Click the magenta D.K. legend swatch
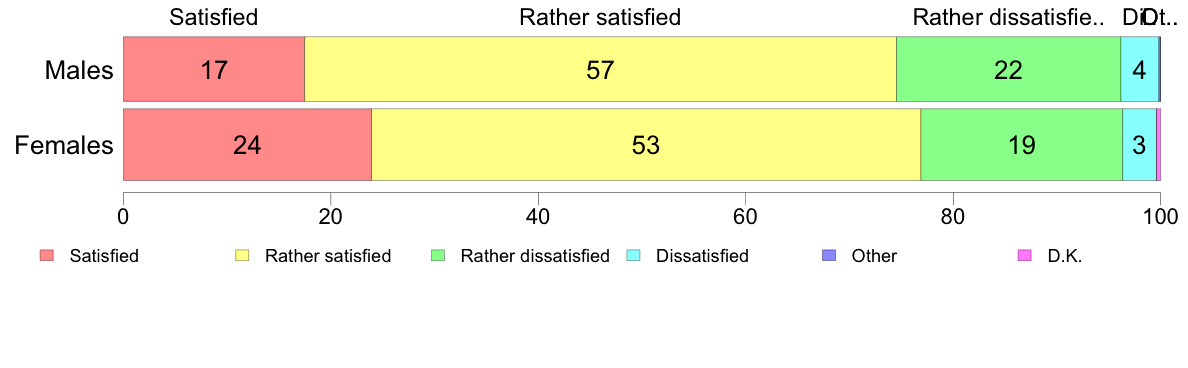The width and height of the screenshot is (1188, 368). click(x=1024, y=256)
